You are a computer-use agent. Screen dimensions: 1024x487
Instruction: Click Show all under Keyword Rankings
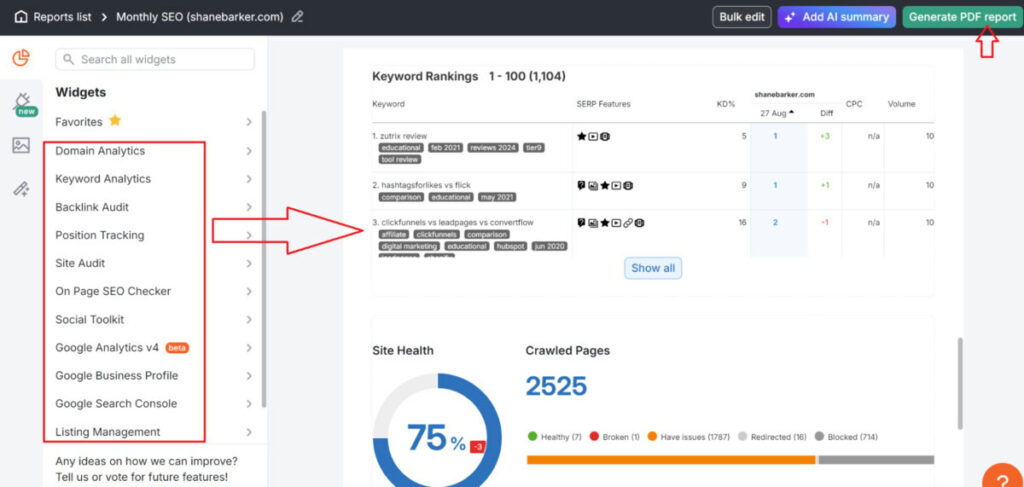(653, 268)
